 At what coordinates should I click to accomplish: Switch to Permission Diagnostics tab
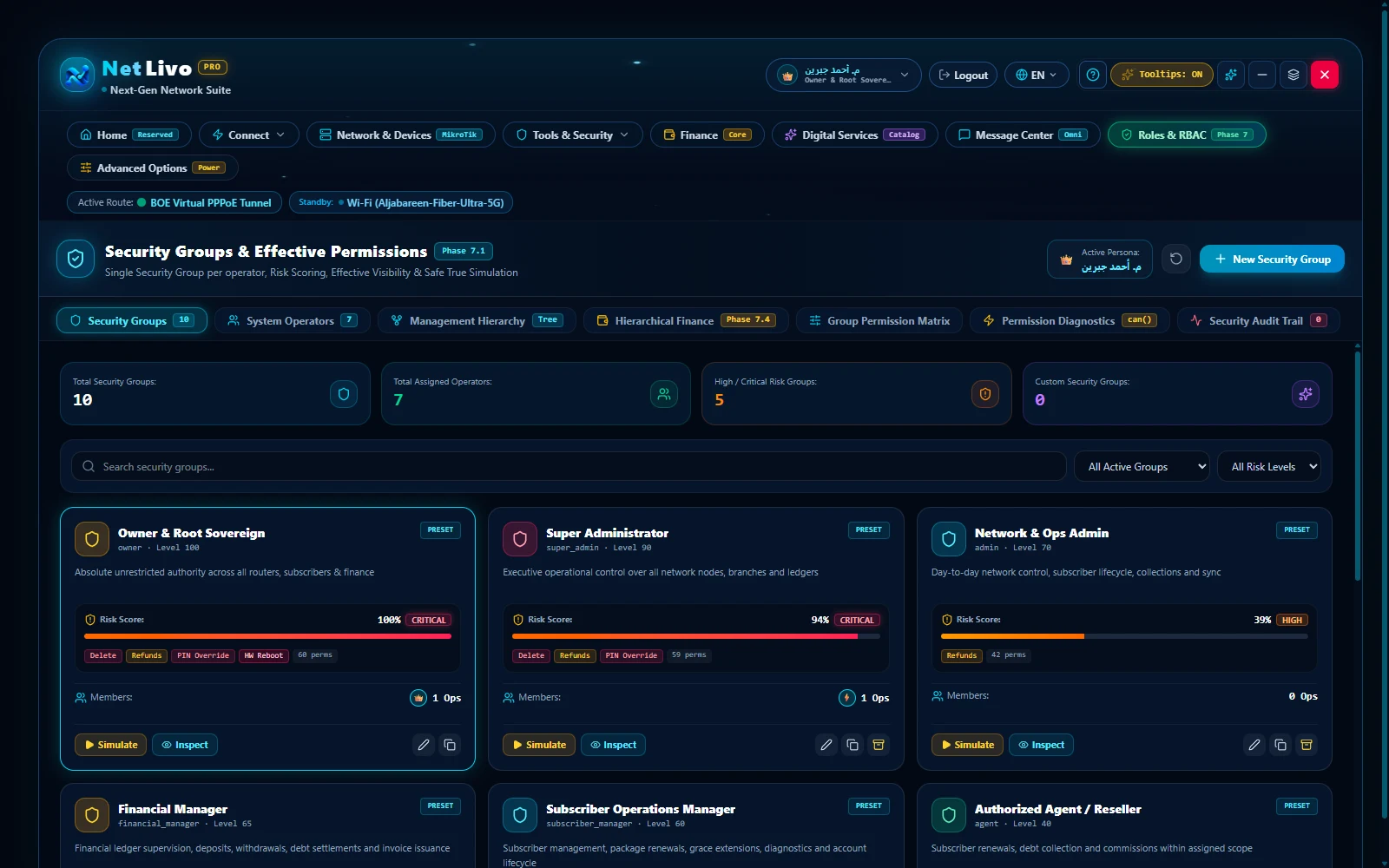pos(1070,320)
